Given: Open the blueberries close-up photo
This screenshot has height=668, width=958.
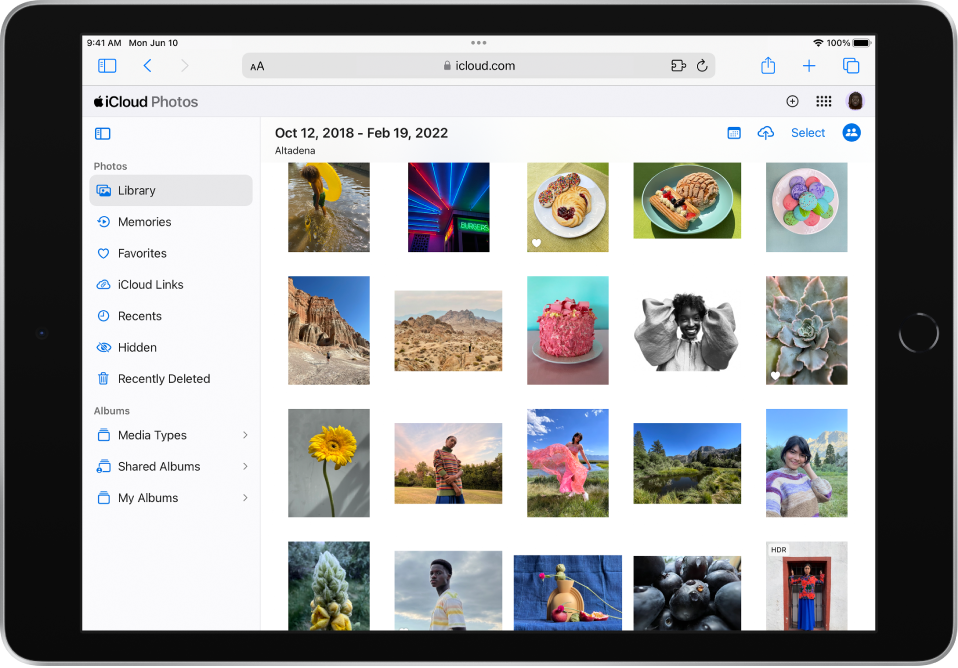Looking at the screenshot, I should (687, 593).
